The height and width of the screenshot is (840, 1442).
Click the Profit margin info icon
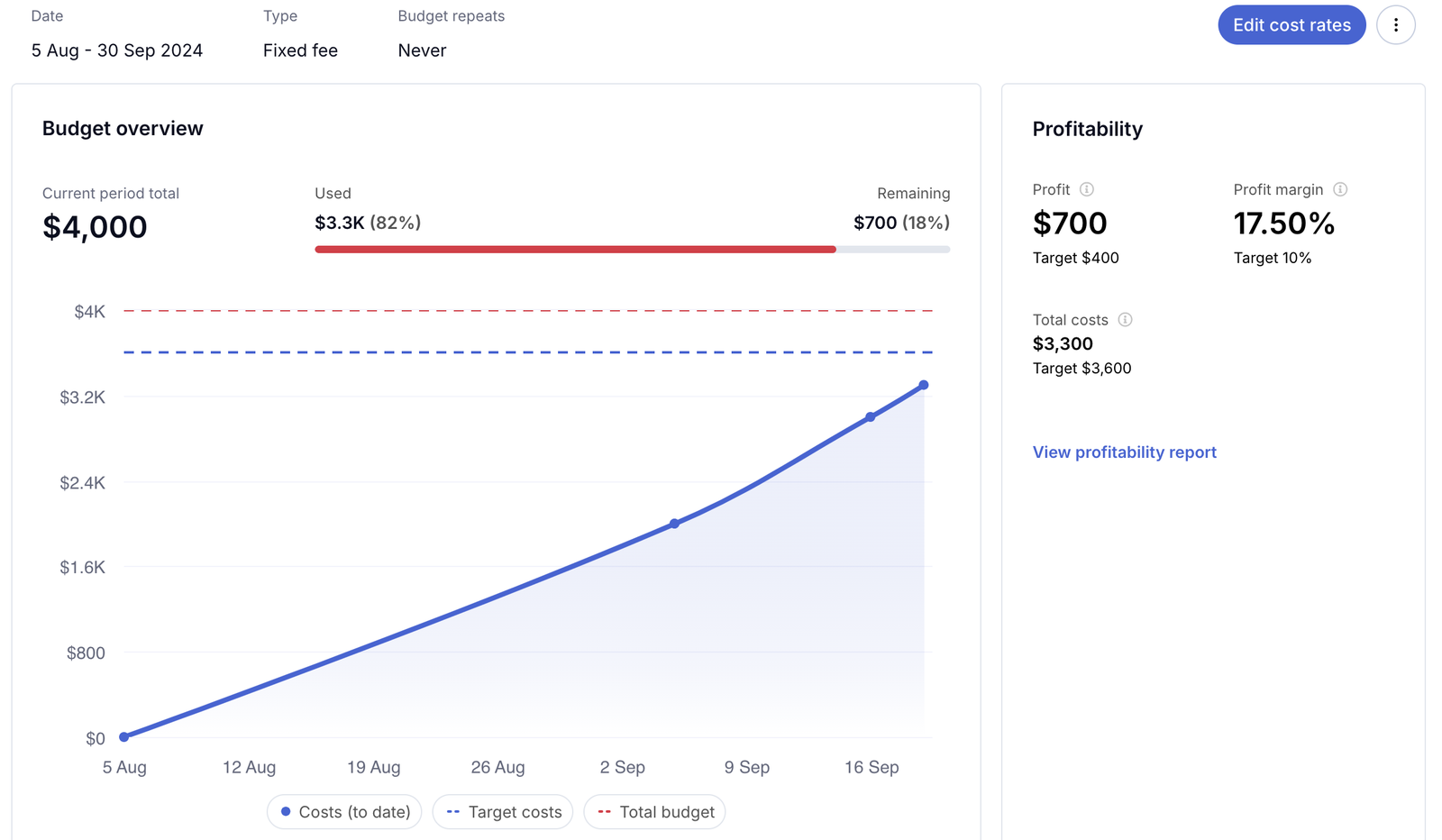[x=1340, y=189]
